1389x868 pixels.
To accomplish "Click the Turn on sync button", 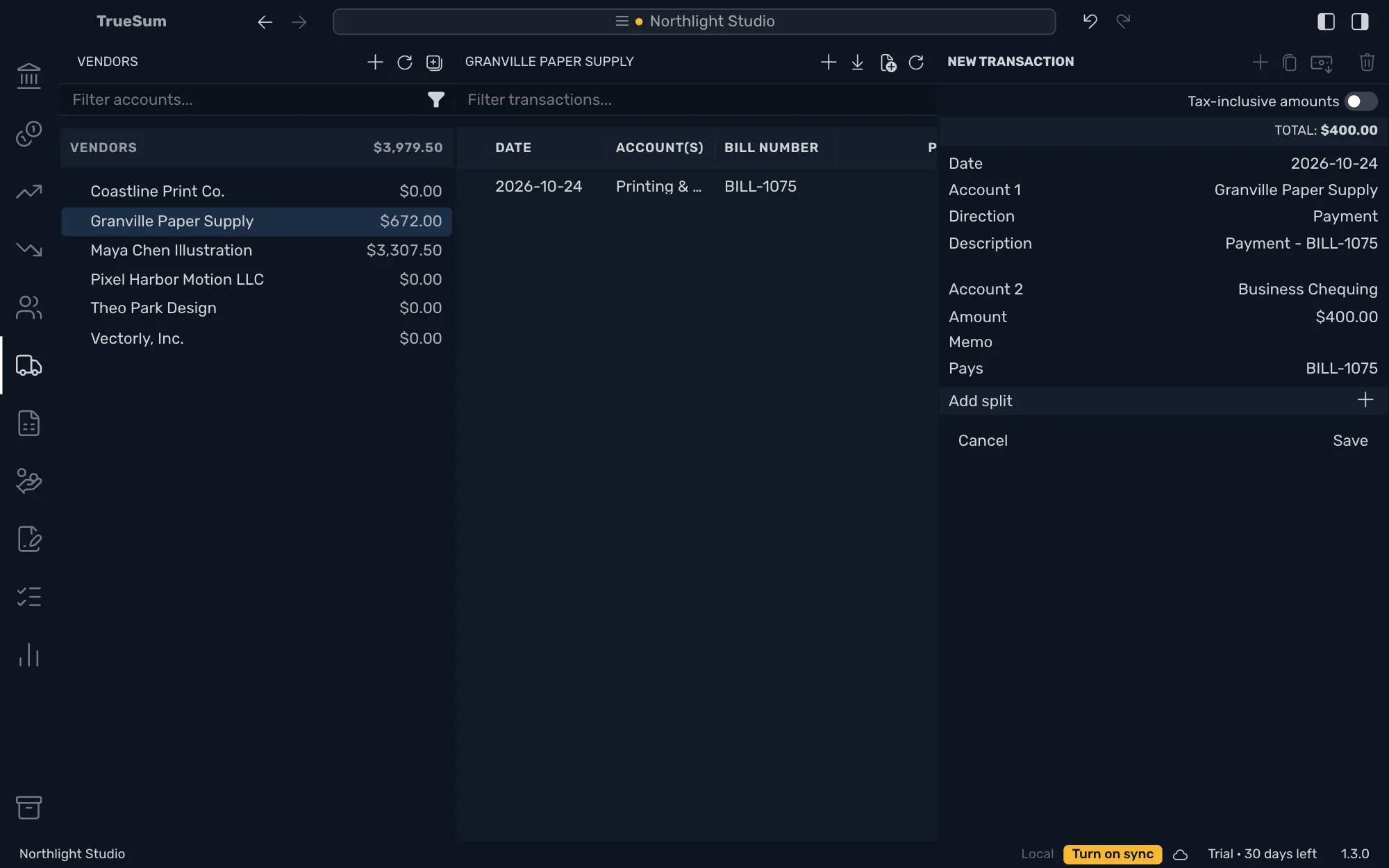I will pos(1112,854).
